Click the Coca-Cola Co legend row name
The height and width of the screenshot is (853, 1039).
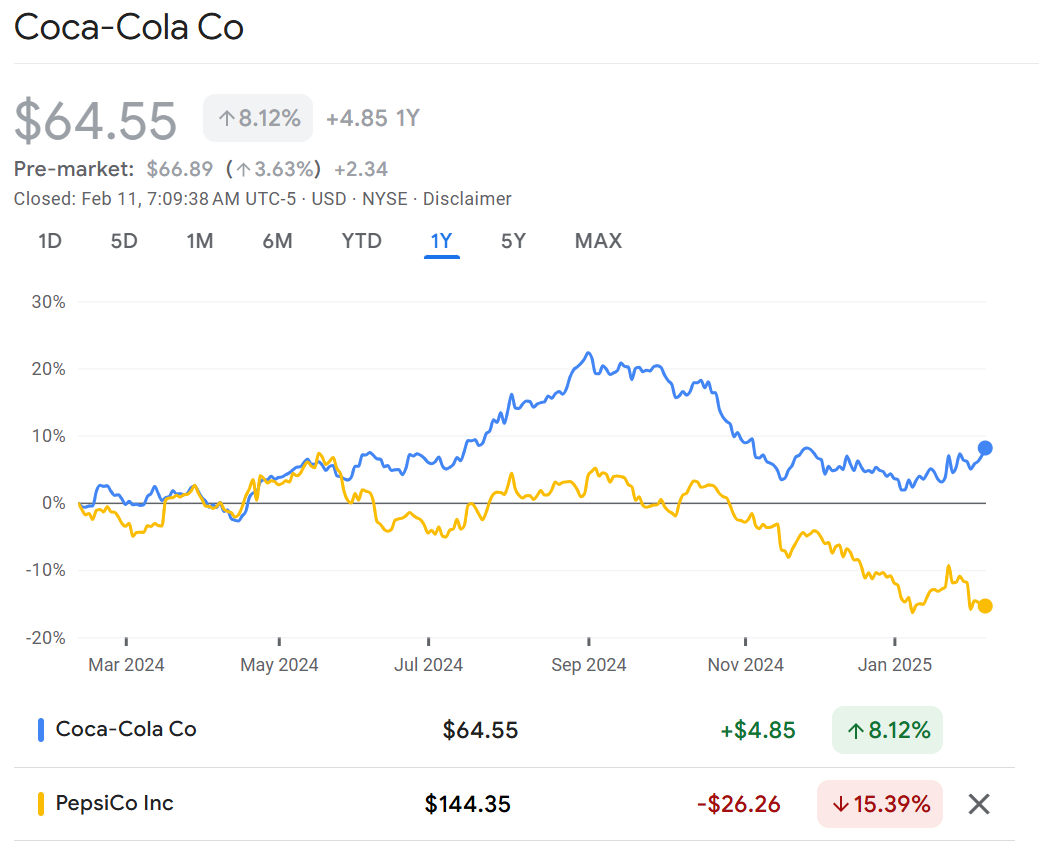[126, 729]
